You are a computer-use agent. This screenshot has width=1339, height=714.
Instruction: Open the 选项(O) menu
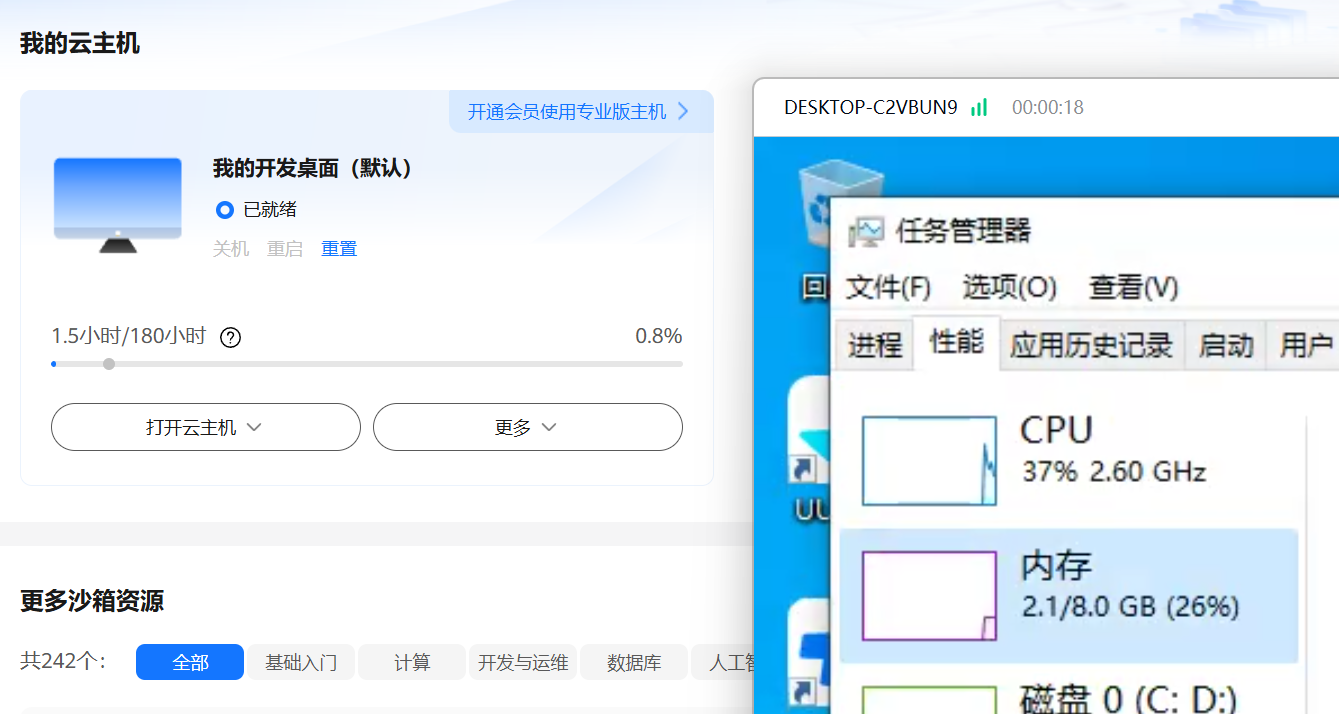click(1008, 286)
